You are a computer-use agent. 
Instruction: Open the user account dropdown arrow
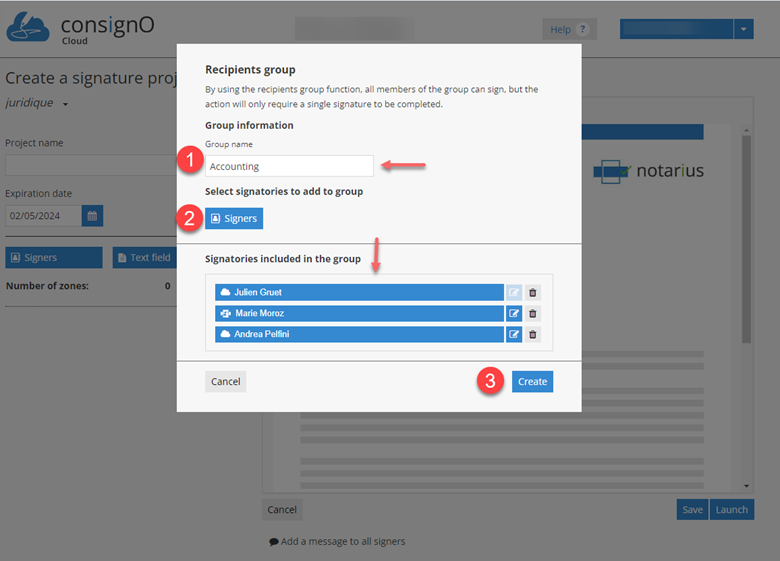click(743, 30)
